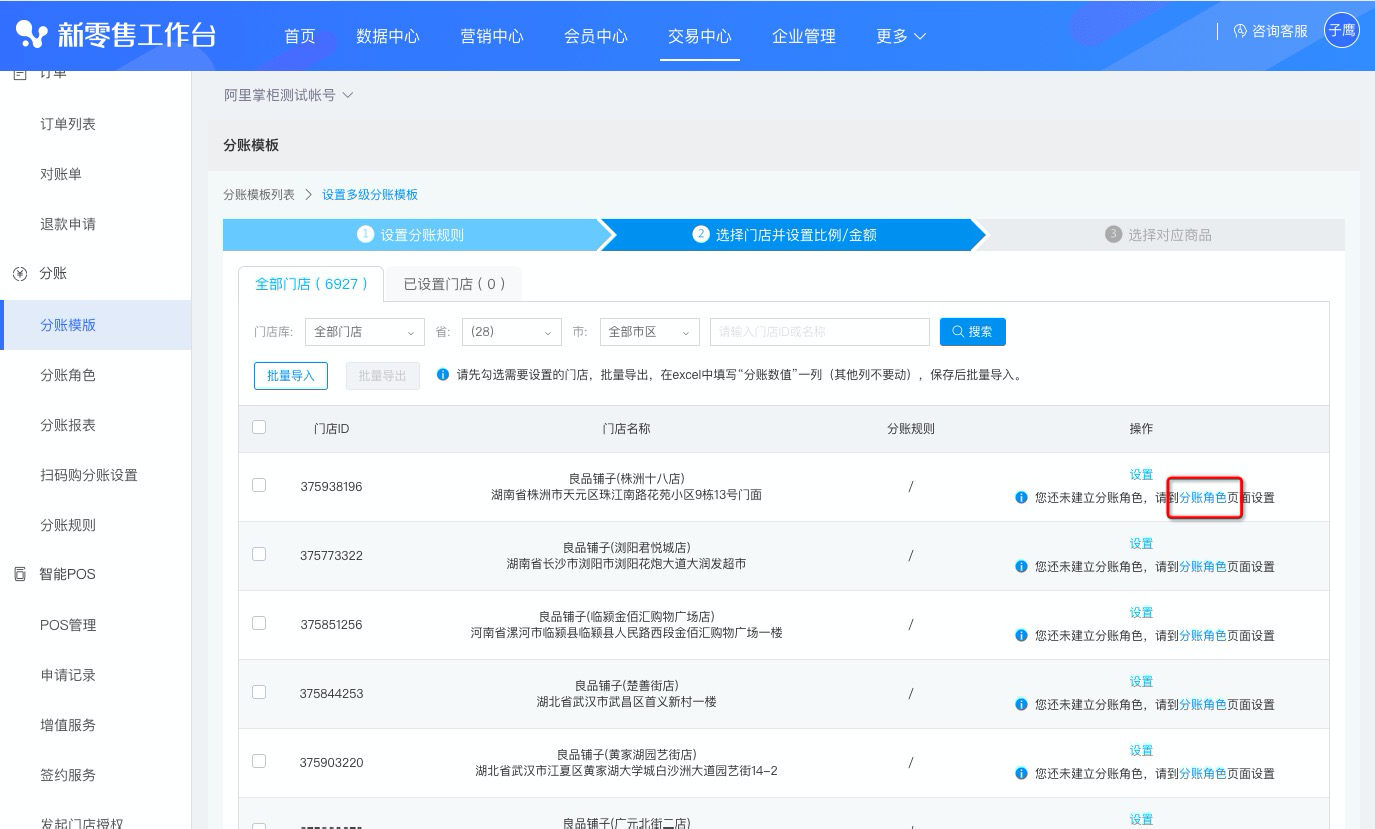Click step 1 设置分账规则 in progress bar
The image size is (1375, 829).
pyautogui.click(x=411, y=235)
